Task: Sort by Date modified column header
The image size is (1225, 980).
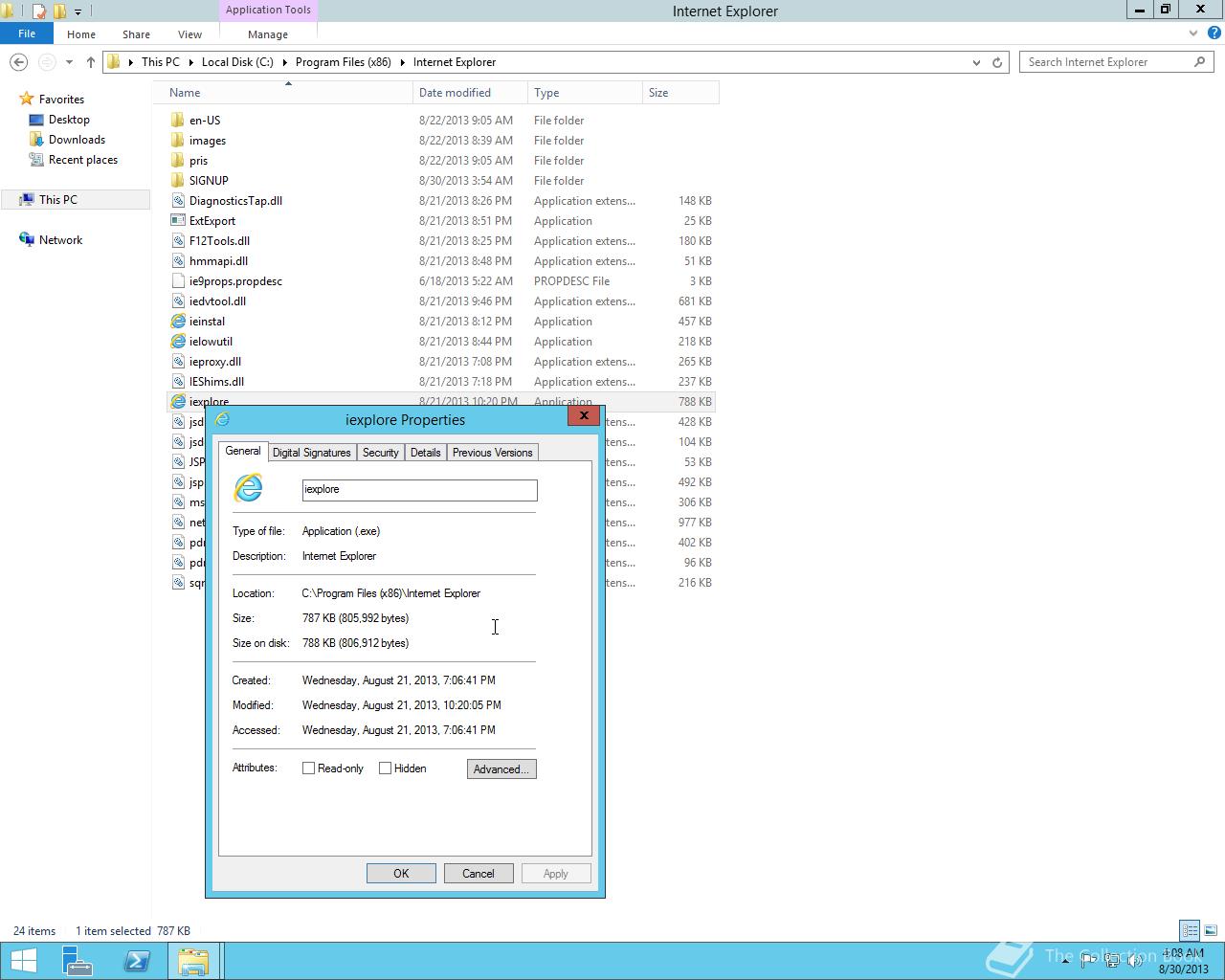Action: point(470,93)
